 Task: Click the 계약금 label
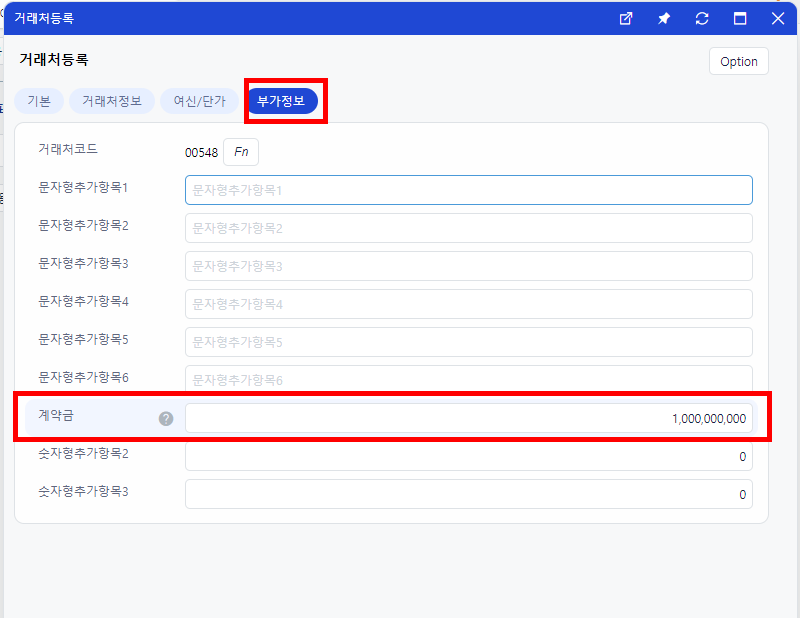coord(56,415)
